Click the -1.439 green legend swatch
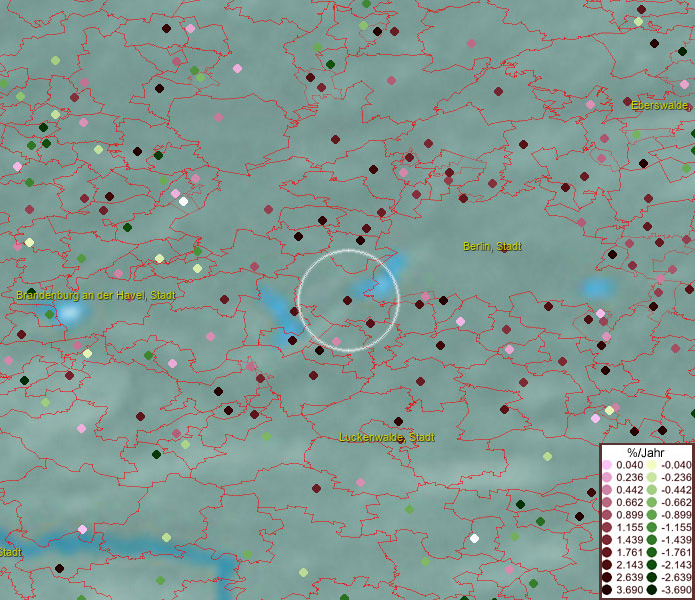 click(652, 540)
